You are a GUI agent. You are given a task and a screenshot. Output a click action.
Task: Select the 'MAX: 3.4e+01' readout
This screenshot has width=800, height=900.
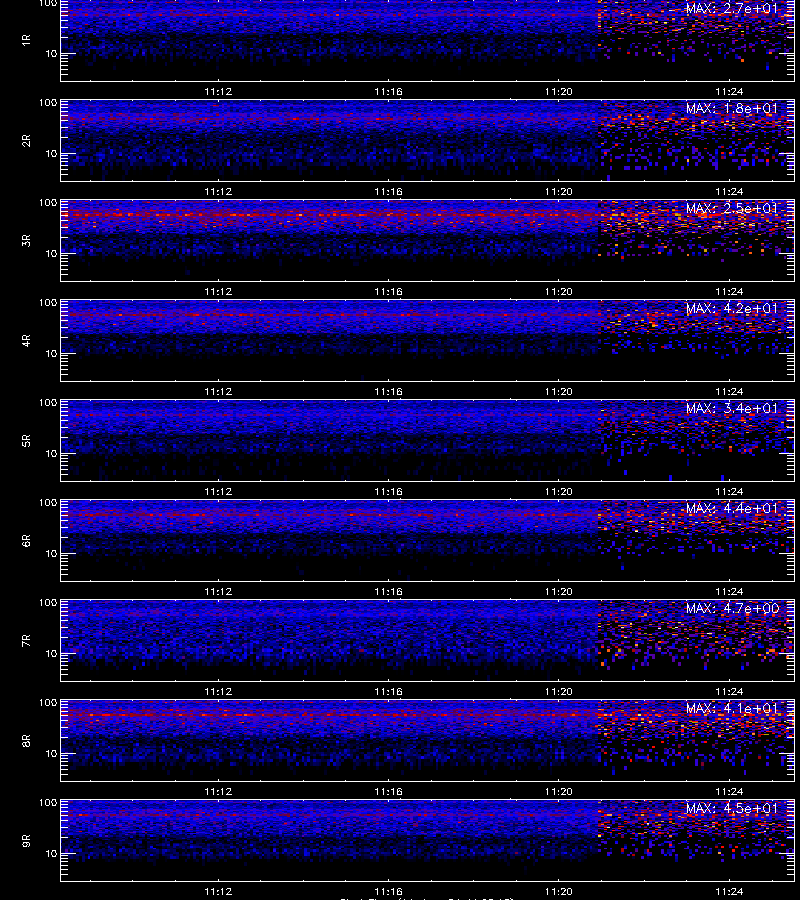(x=732, y=408)
